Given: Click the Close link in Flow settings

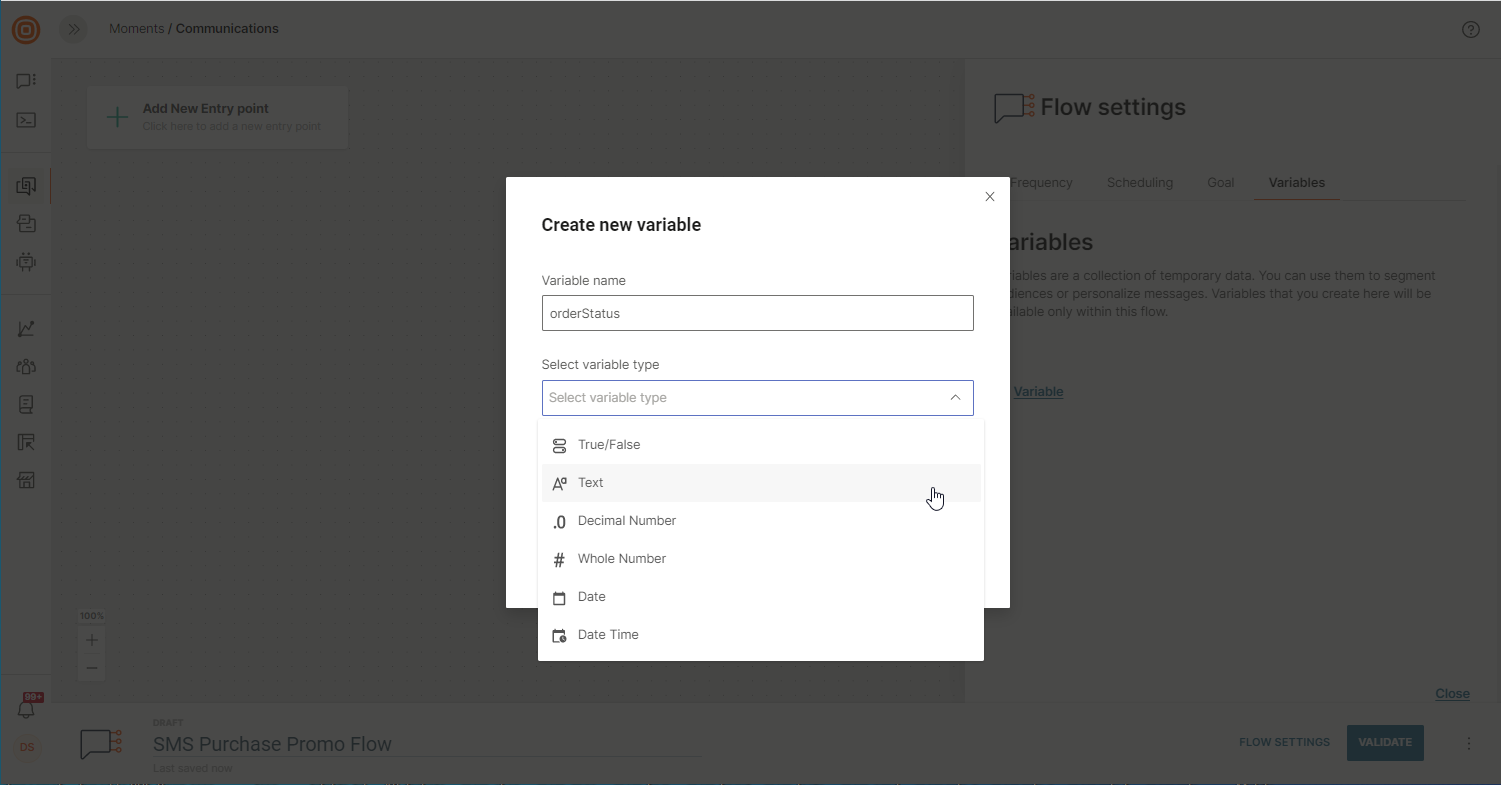Looking at the screenshot, I should (x=1452, y=693).
